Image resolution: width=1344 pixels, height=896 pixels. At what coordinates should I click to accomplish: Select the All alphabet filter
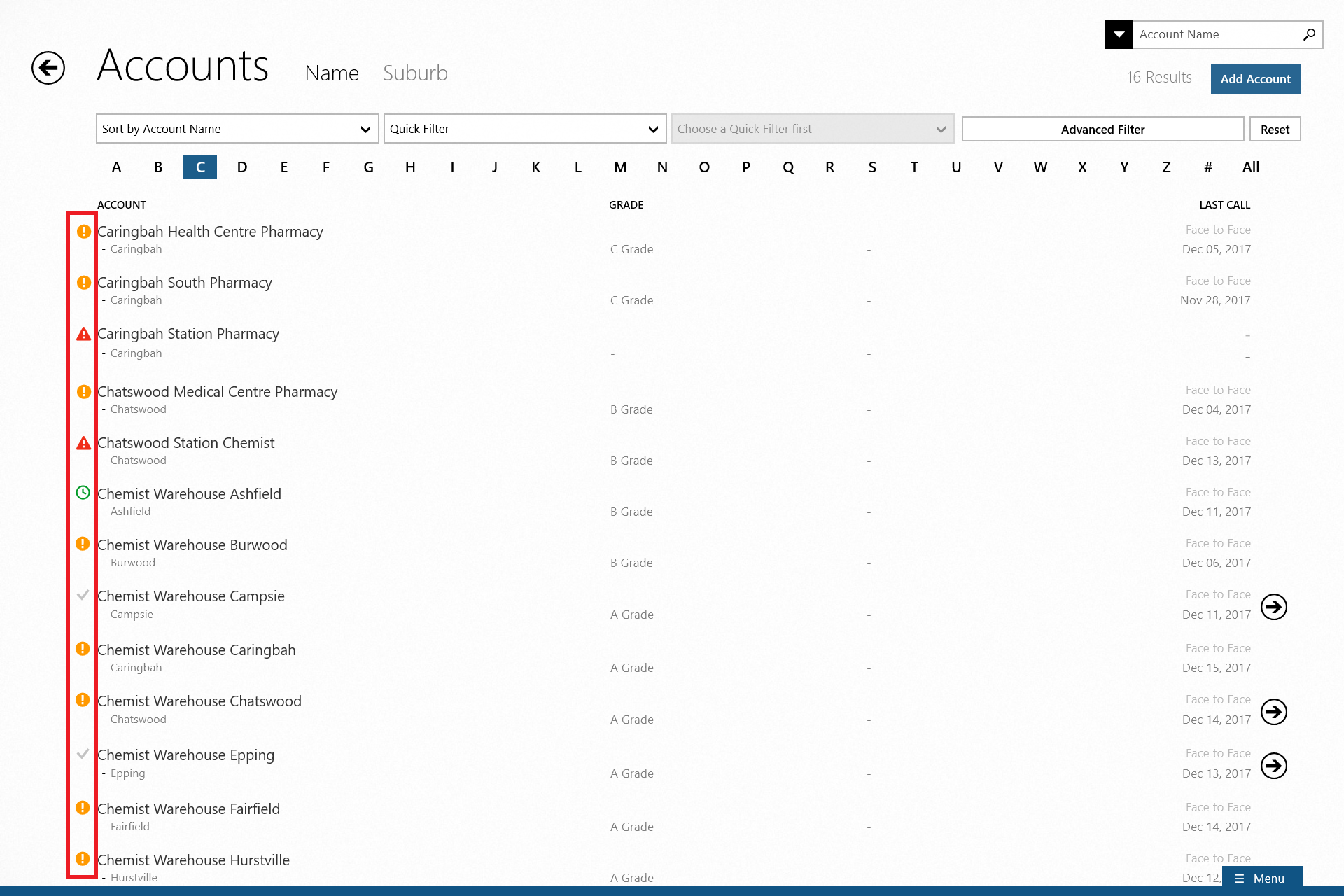pyautogui.click(x=1250, y=167)
